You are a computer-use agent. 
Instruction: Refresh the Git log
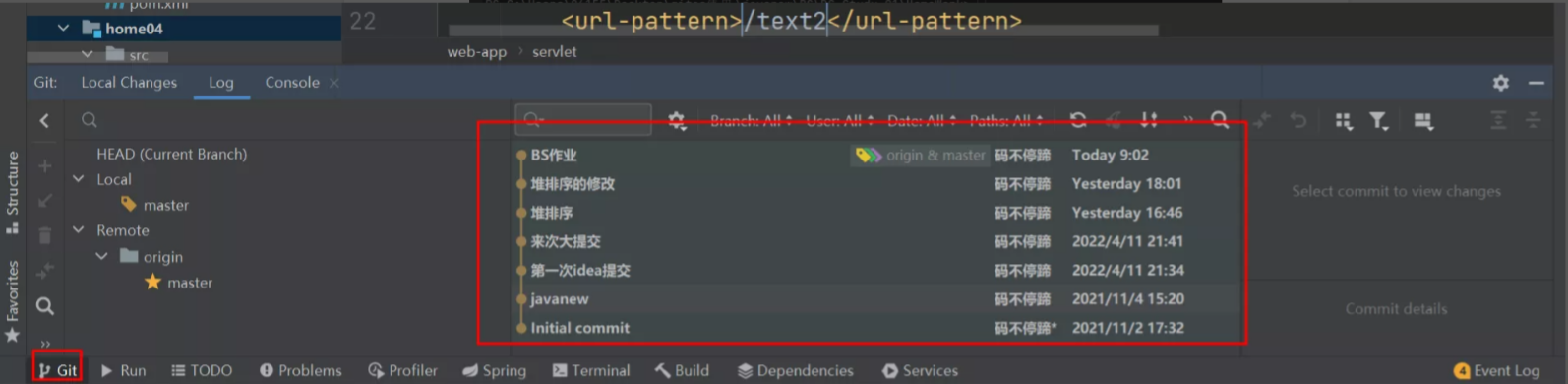1078,120
